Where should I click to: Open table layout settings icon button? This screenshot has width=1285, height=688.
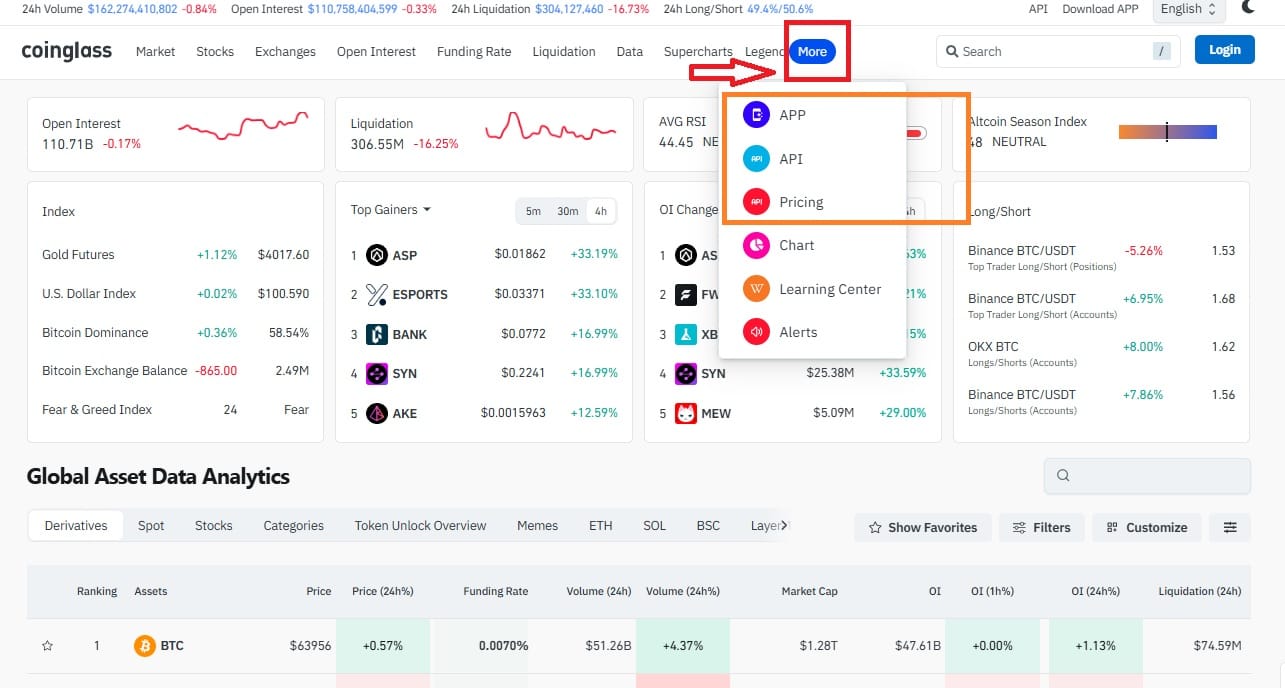[1230, 527]
